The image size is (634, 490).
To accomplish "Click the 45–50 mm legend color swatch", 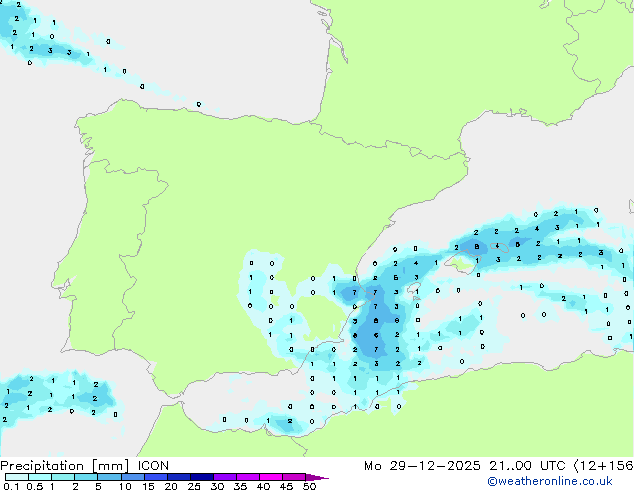I will click(294, 477).
